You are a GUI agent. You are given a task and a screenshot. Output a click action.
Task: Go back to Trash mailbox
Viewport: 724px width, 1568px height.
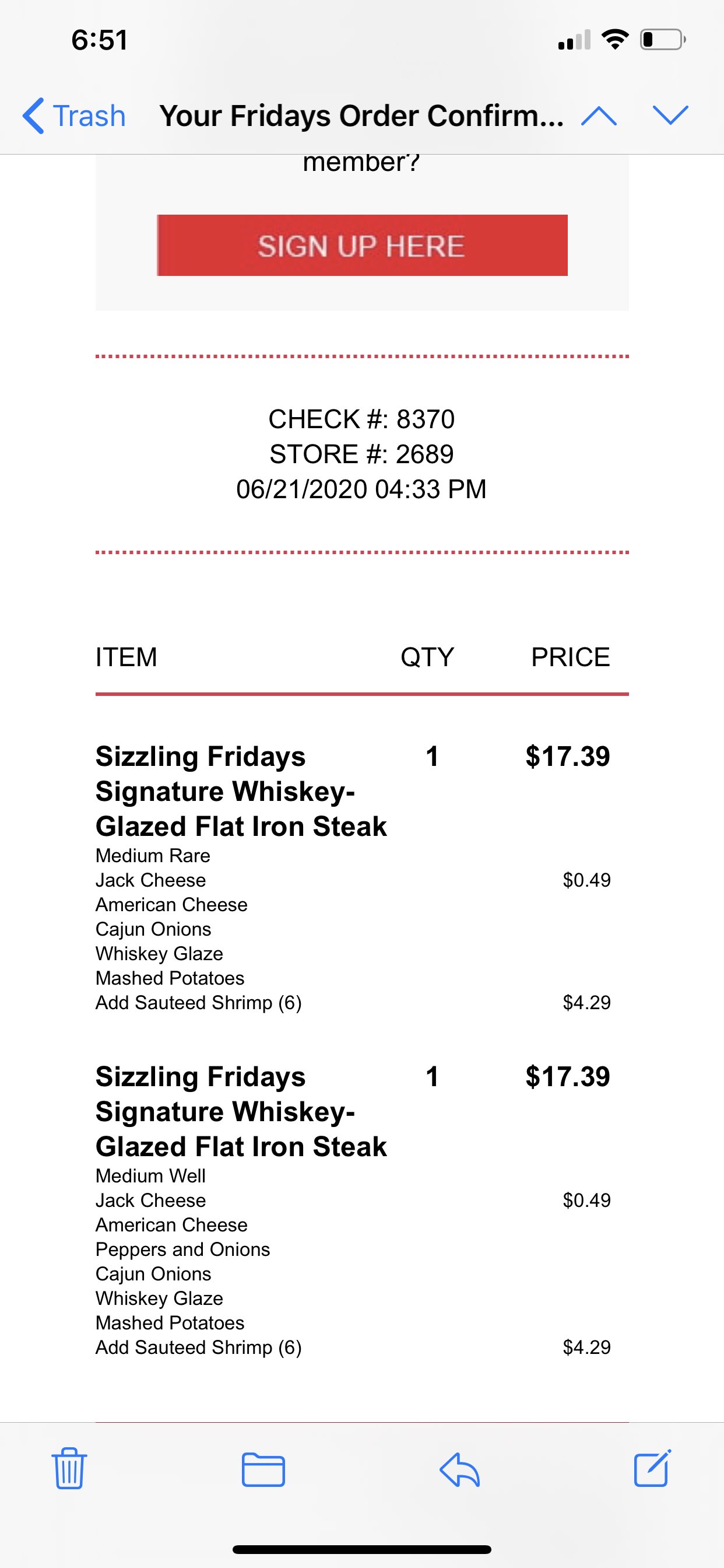click(74, 115)
